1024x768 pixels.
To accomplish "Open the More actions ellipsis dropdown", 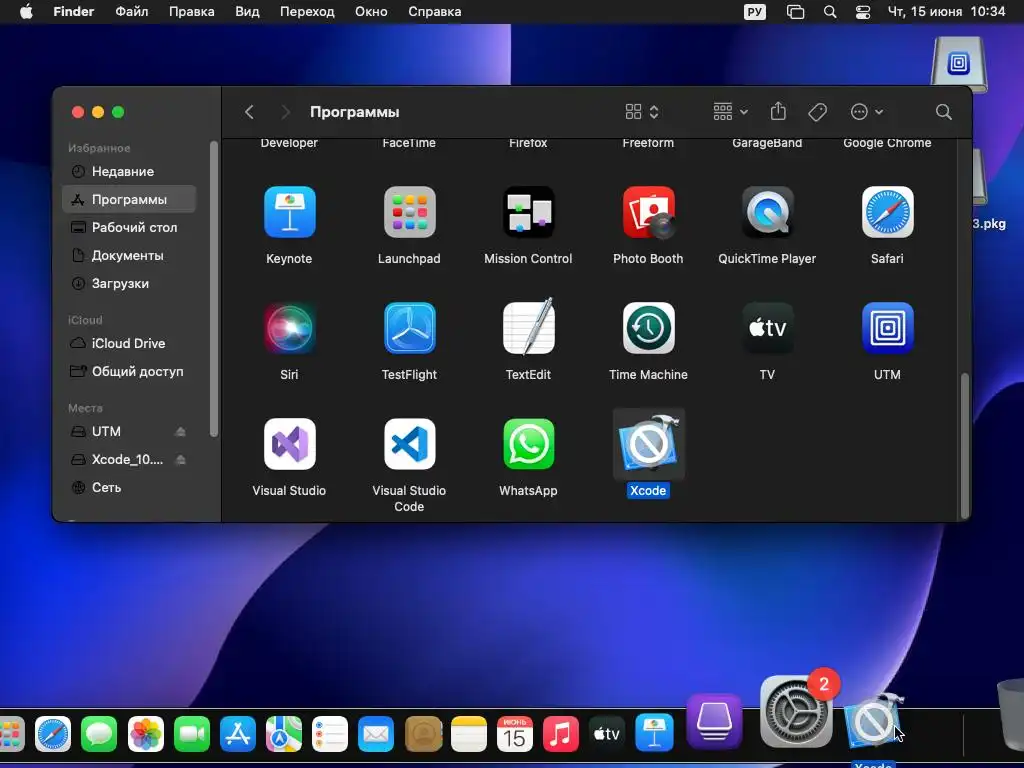I will (x=867, y=112).
